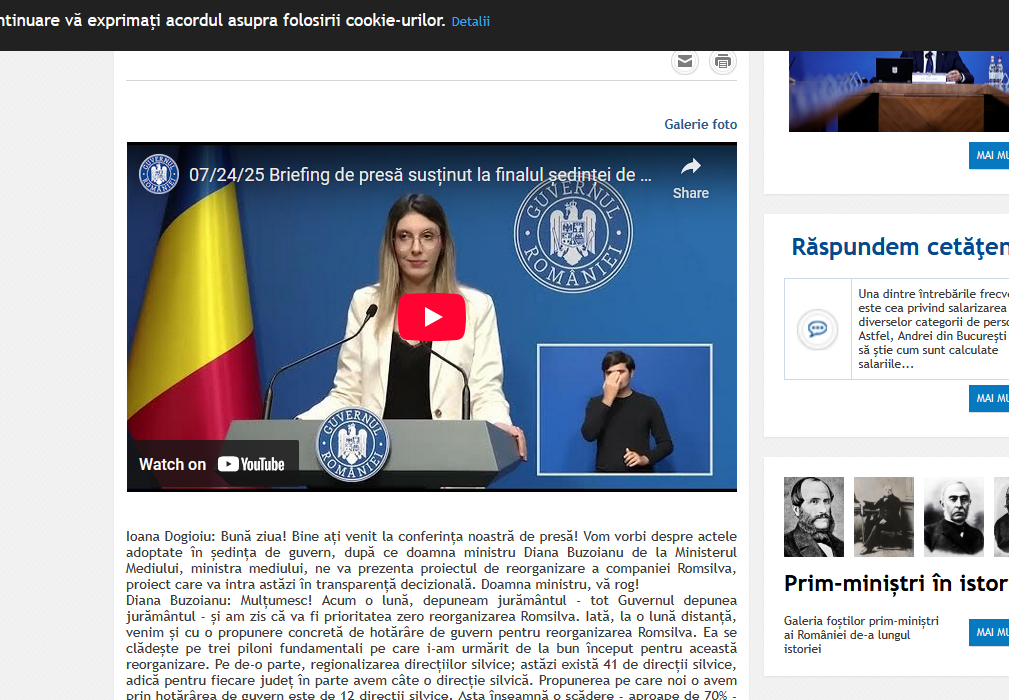
Task: Select the first bearded prime minister portrait
Action: coord(813,517)
